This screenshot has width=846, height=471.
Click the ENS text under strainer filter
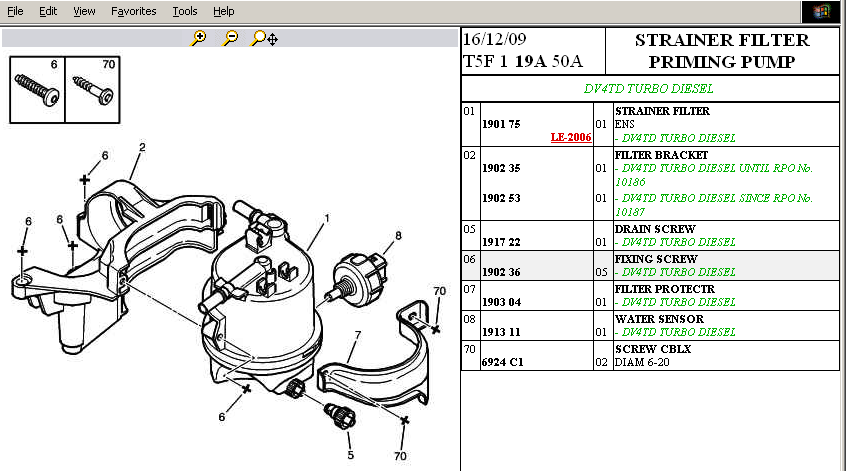pyautogui.click(x=624, y=125)
